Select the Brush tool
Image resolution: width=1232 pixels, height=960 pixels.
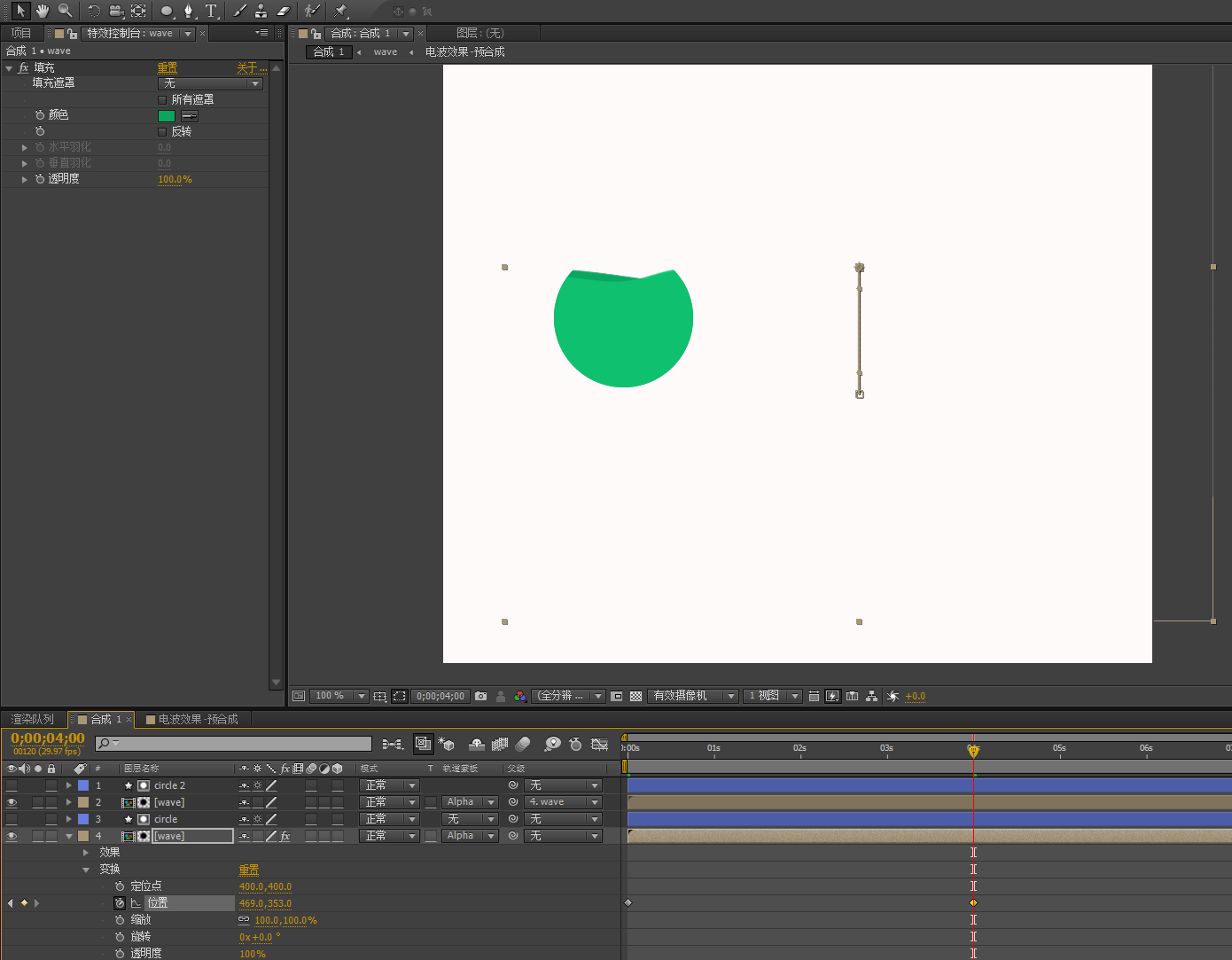tap(240, 11)
